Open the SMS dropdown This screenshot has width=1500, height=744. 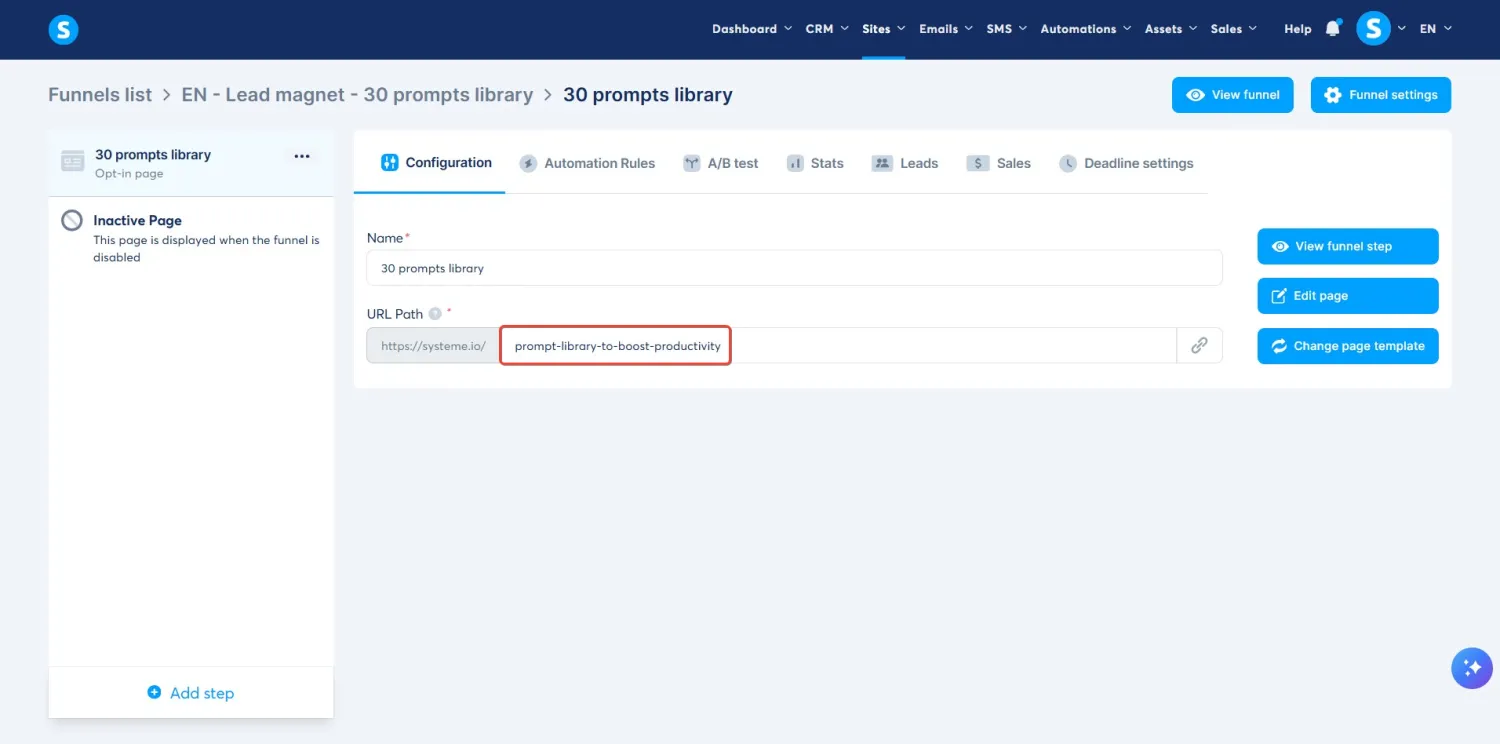click(1007, 29)
